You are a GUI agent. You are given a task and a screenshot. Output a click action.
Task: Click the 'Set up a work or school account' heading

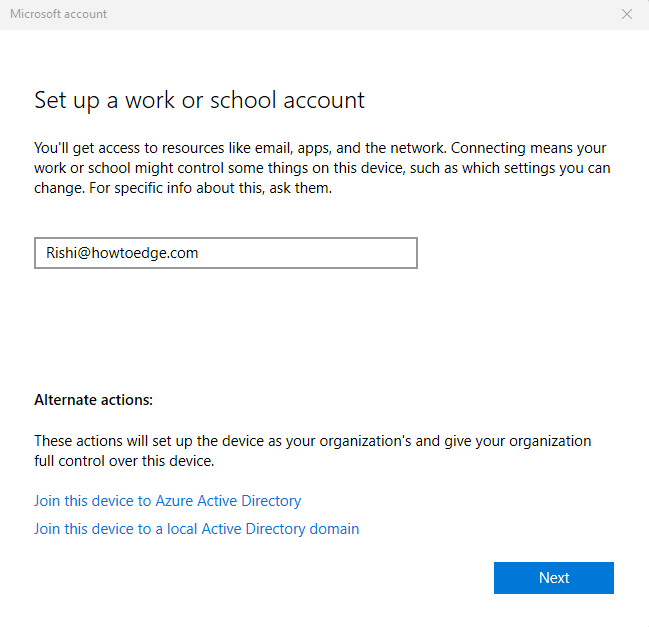tap(199, 101)
